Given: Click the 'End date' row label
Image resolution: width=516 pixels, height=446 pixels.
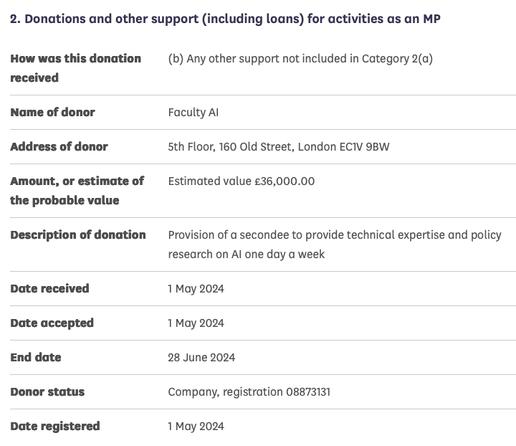Looking at the screenshot, I should point(36,357).
